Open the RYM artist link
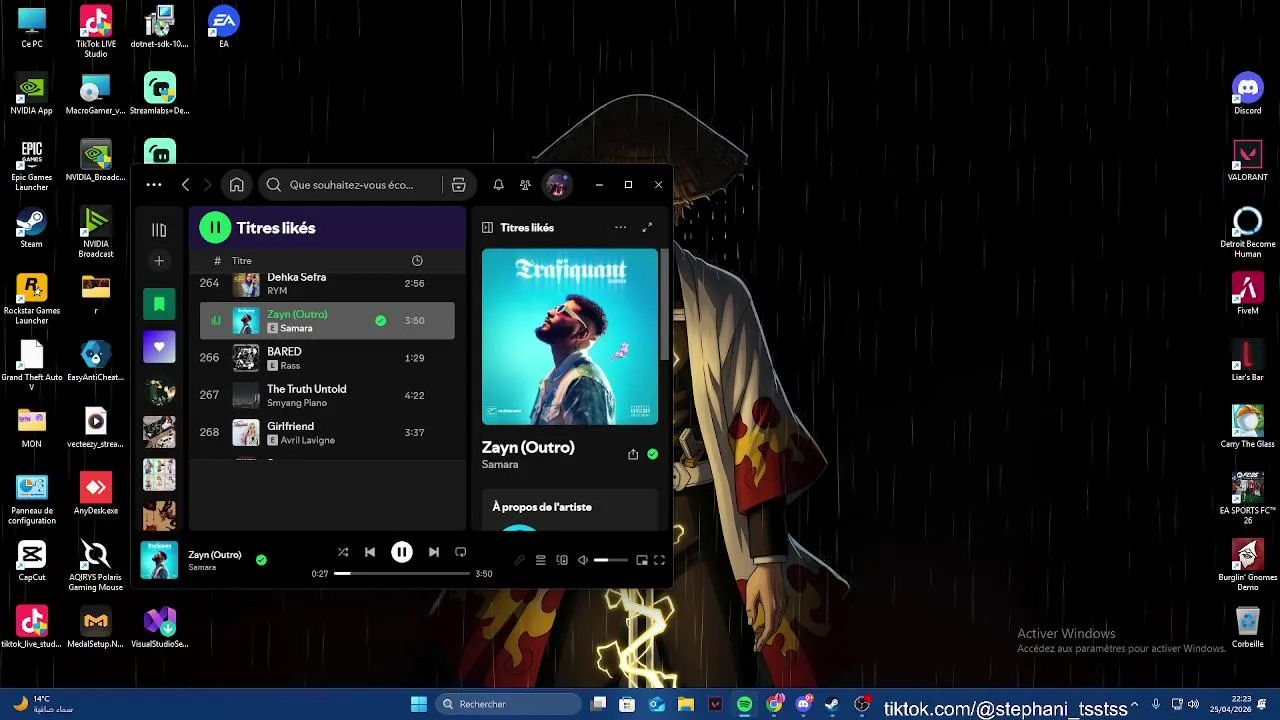 tap(277, 291)
